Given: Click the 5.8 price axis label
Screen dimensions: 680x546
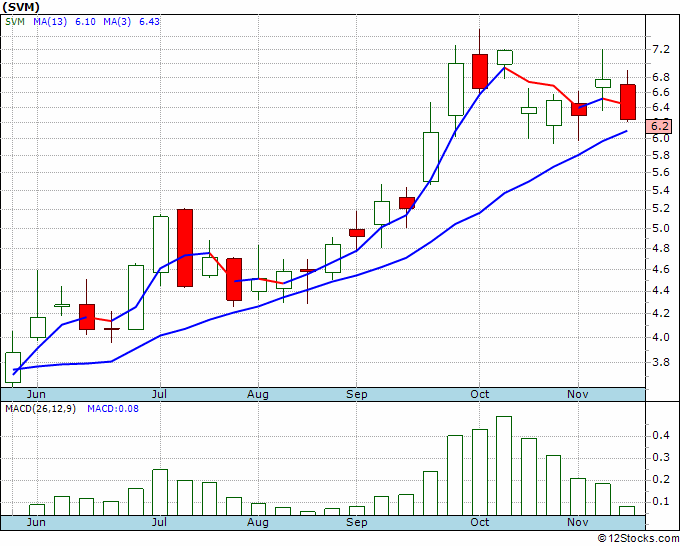Looking at the screenshot, I should tap(661, 155).
